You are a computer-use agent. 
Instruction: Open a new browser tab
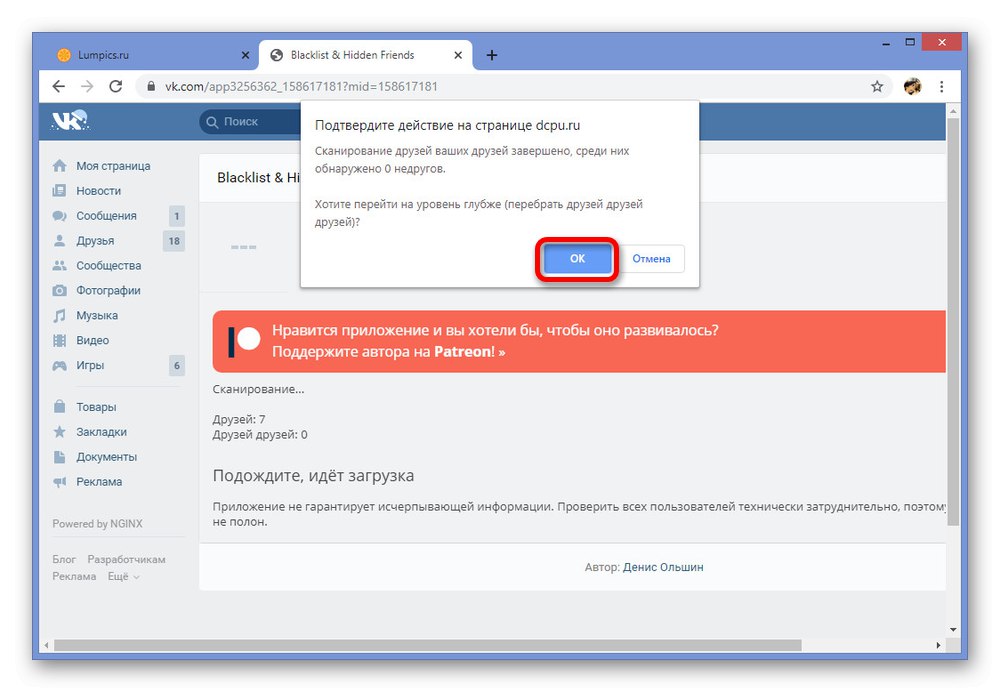coord(492,55)
